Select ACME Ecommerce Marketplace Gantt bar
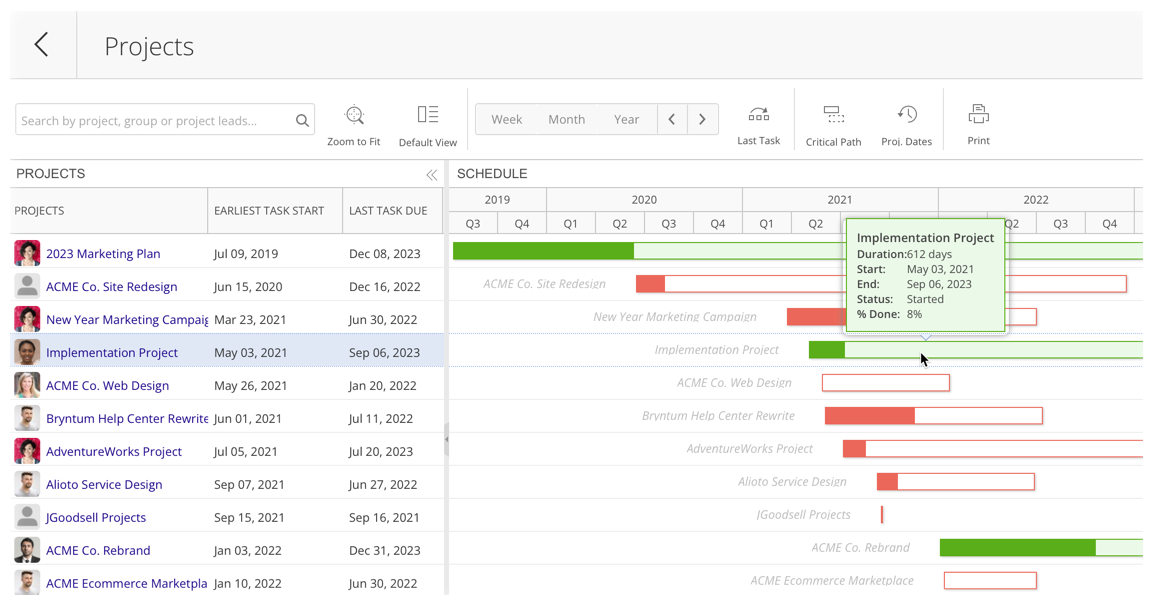This screenshot has height=611, width=1154. click(x=991, y=581)
